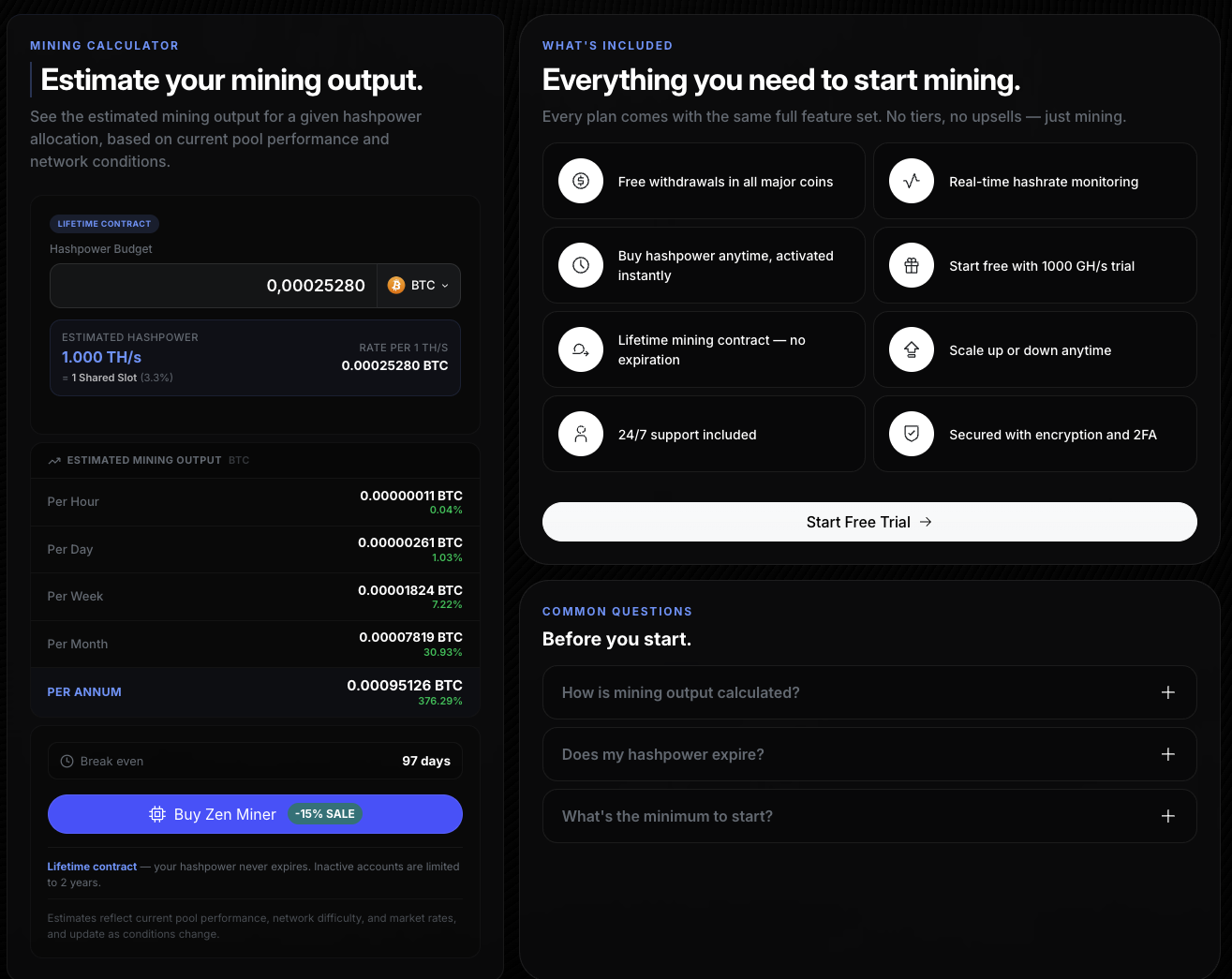Screen dimensions: 1232x979
Task: Click the clock icon for instant hashpower
Action: pos(581,265)
